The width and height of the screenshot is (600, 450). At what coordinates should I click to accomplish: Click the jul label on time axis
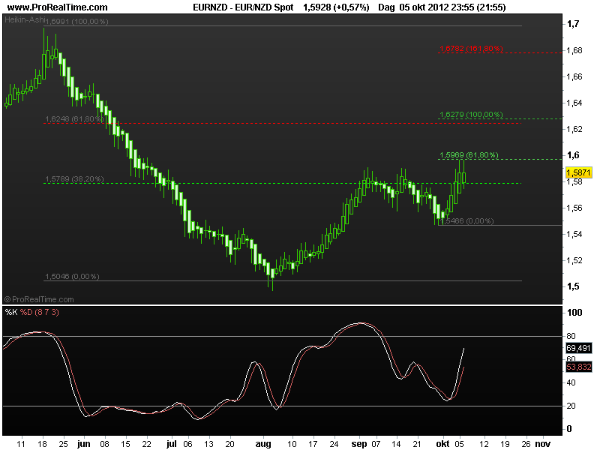(171, 444)
